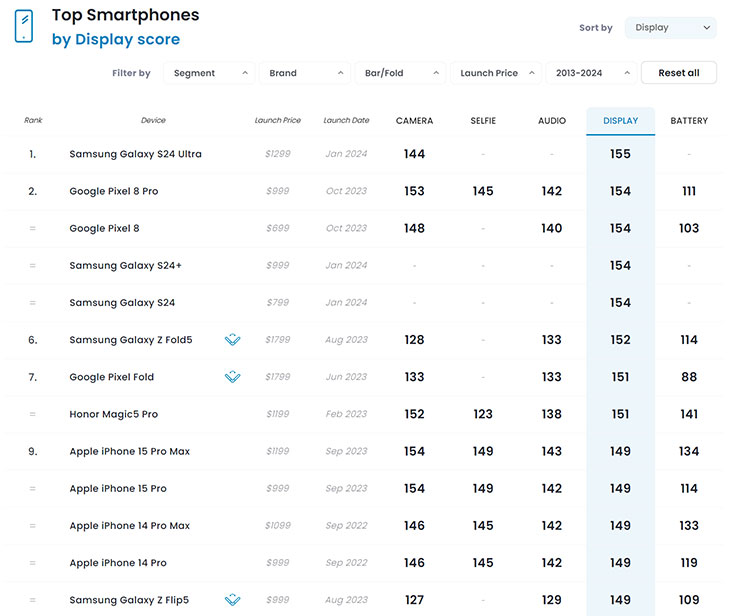
Task: Open the Bar/Fold filter dropdown
Action: click(x=400, y=73)
